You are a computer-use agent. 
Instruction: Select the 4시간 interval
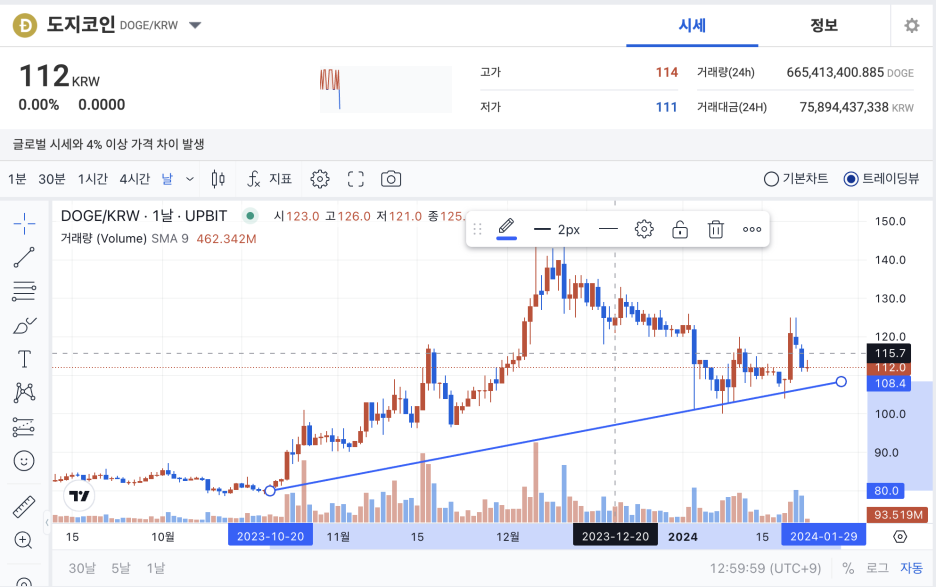(134, 179)
